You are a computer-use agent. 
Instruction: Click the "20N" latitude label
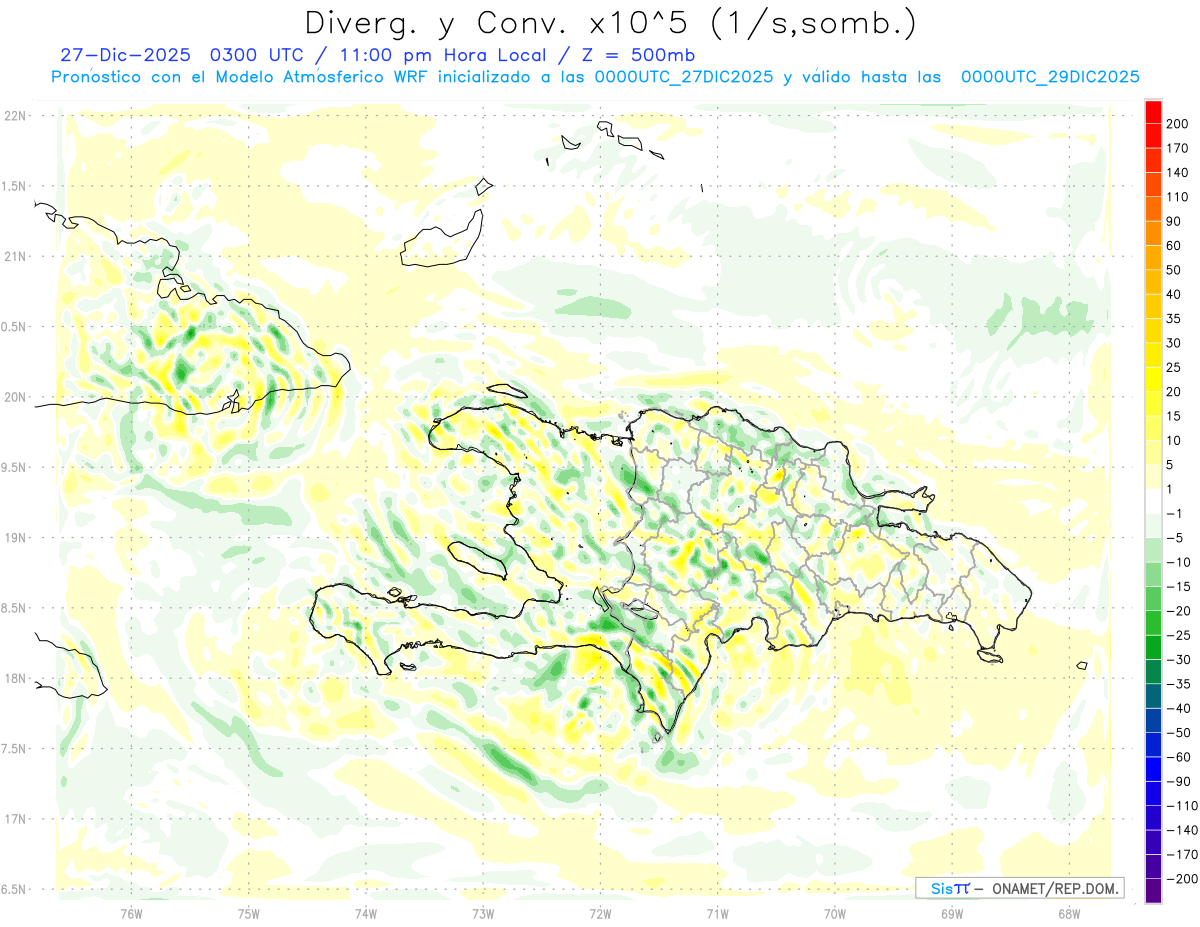[x=15, y=397]
